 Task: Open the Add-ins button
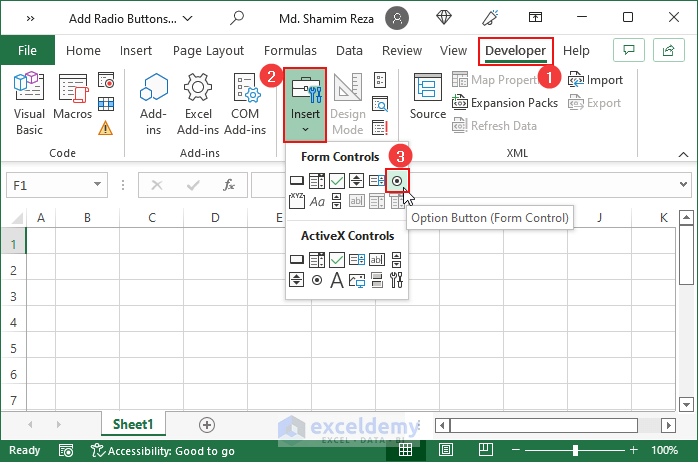(153, 104)
